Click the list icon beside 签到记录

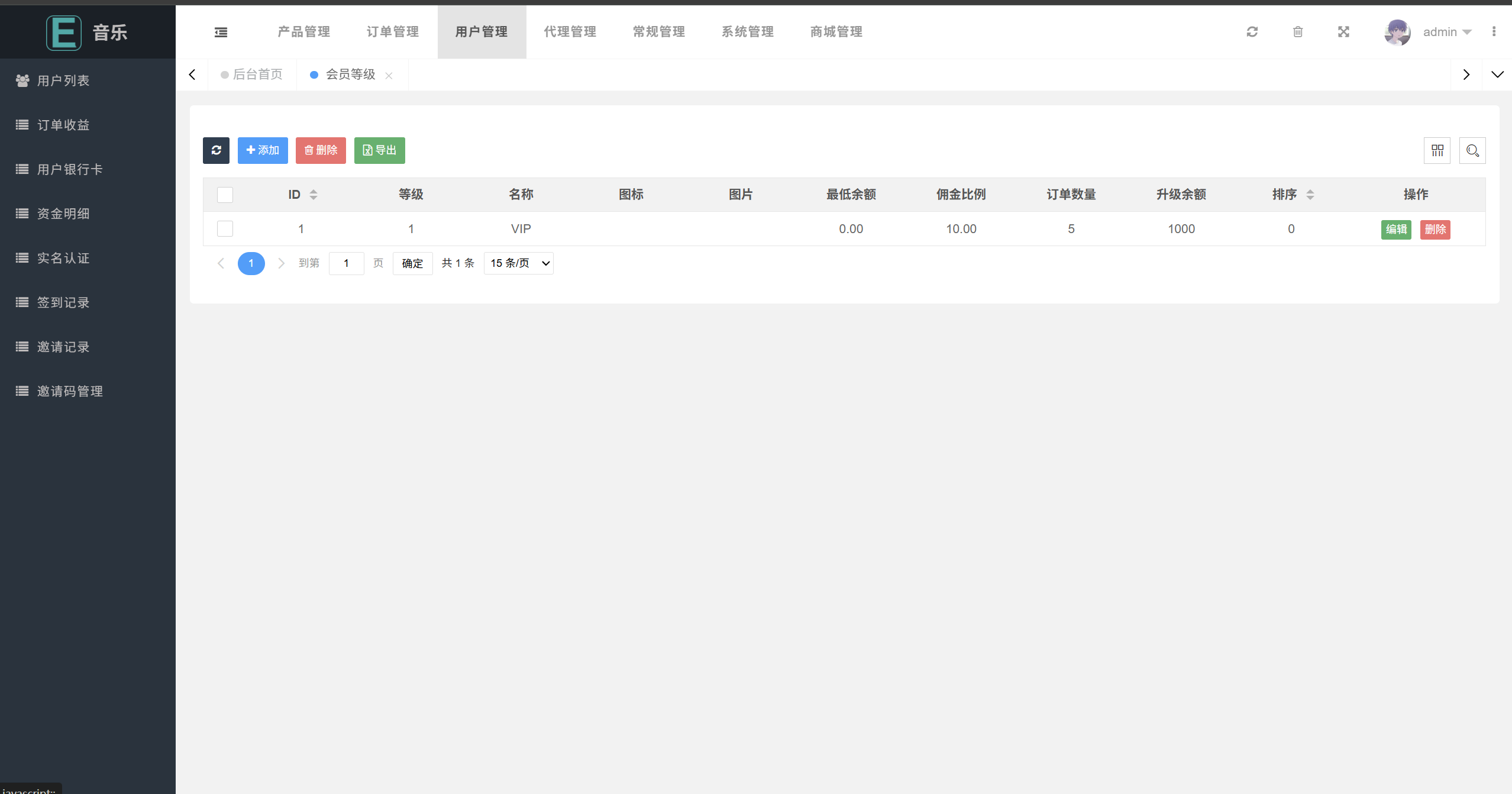[22, 302]
